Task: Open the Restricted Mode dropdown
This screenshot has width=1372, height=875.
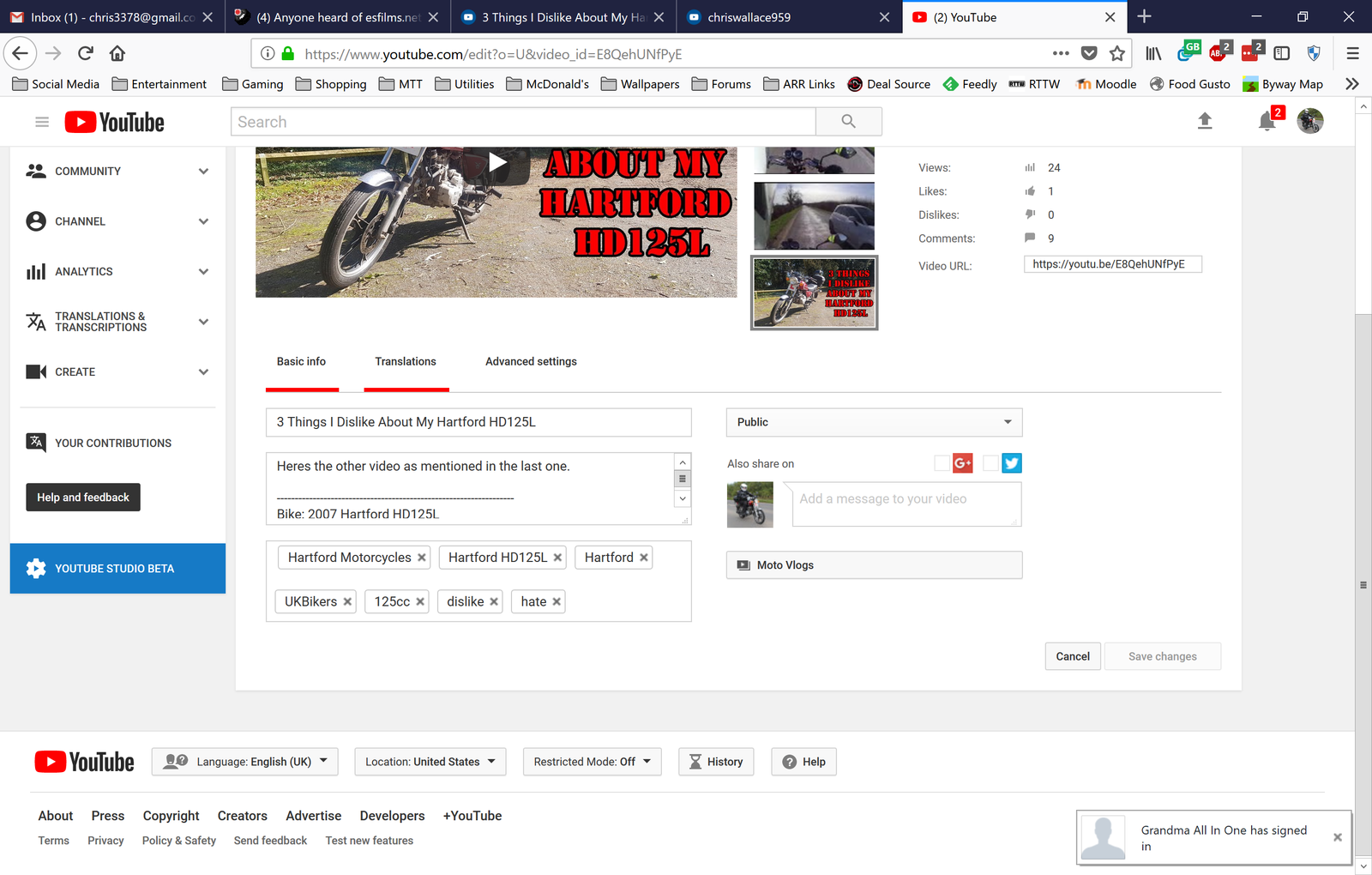Action: [593, 762]
